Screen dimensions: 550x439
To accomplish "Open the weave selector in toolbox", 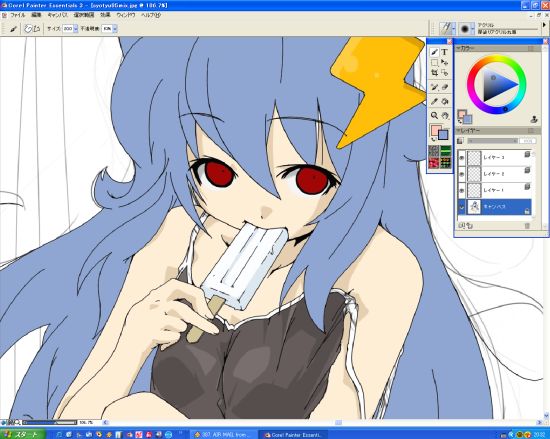I will coord(445,163).
